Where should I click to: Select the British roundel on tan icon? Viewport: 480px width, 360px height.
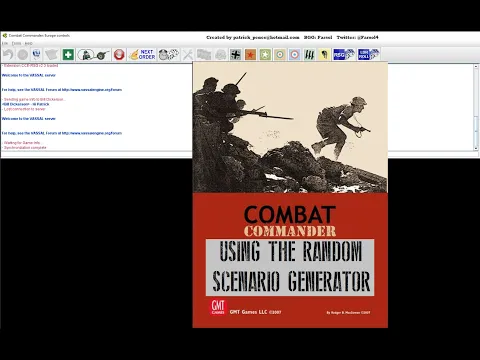pos(280,54)
